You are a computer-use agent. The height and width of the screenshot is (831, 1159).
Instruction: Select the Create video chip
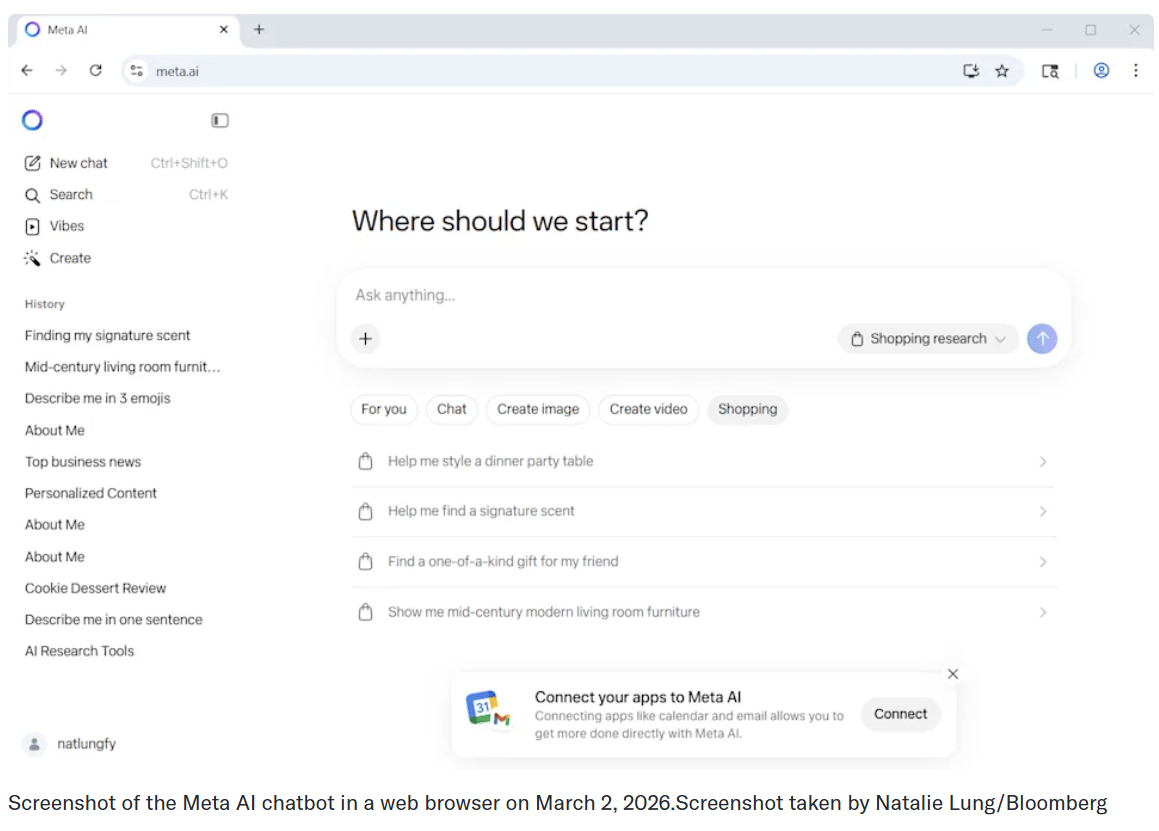click(x=648, y=409)
